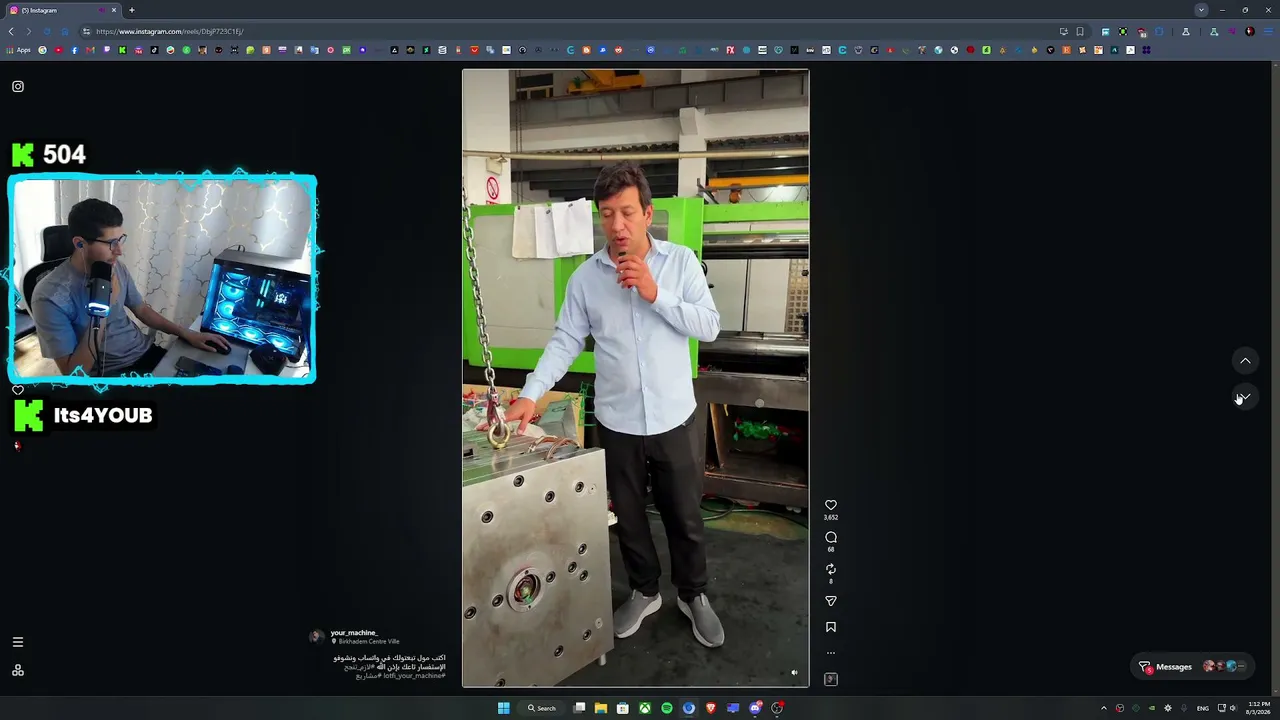1280x720 pixels.
Task: Open Spotify from taskbar
Action: pyautogui.click(x=667, y=708)
